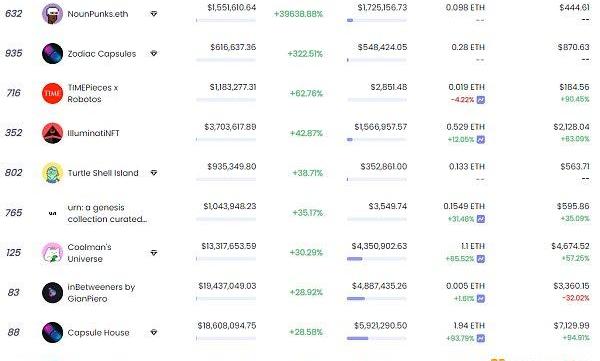This screenshot has width=600, height=361.
Task: Click the diamond badge beside Capsule House
Action: [x=154, y=332]
